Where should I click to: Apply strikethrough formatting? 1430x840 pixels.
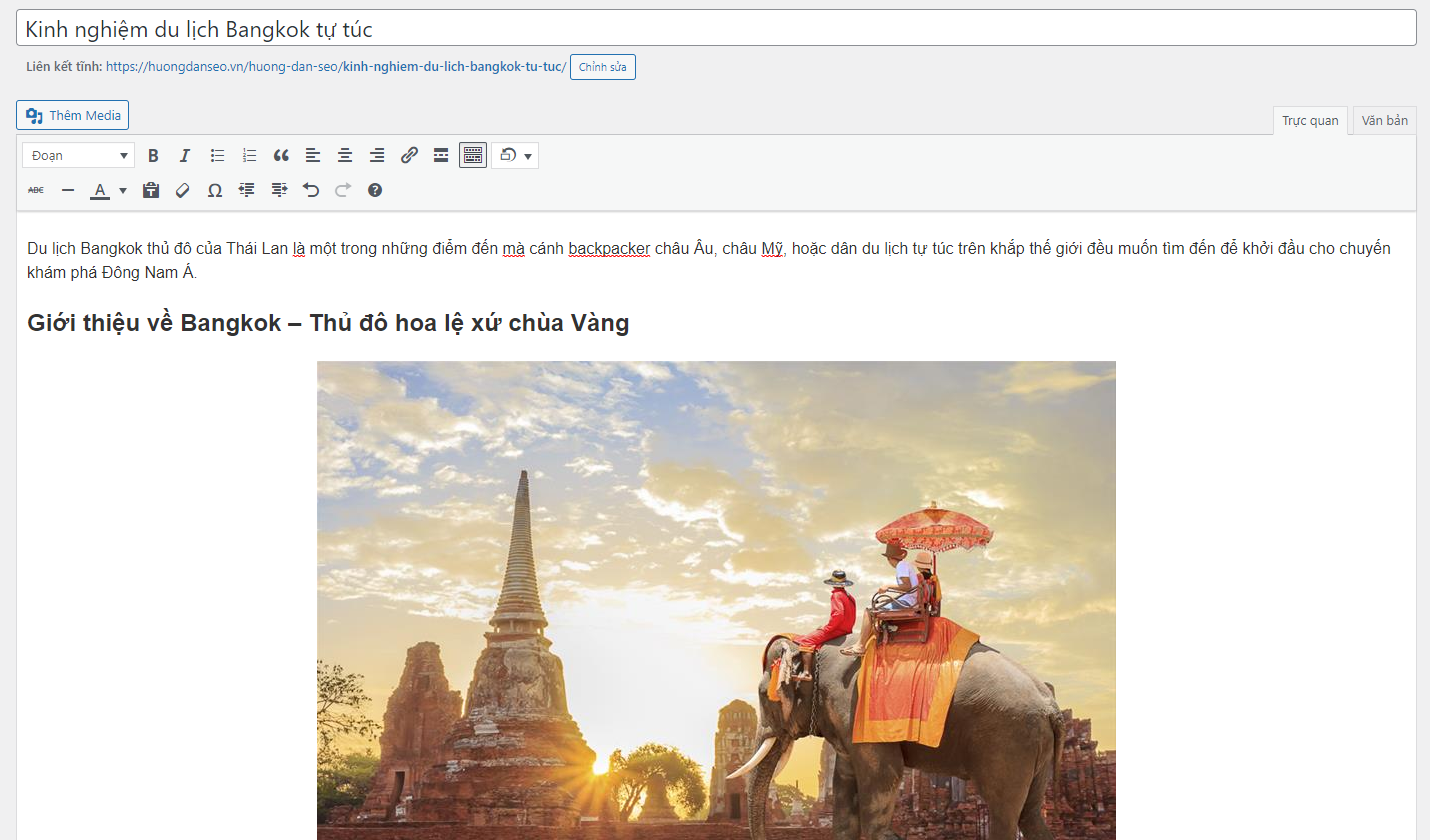click(36, 190)
